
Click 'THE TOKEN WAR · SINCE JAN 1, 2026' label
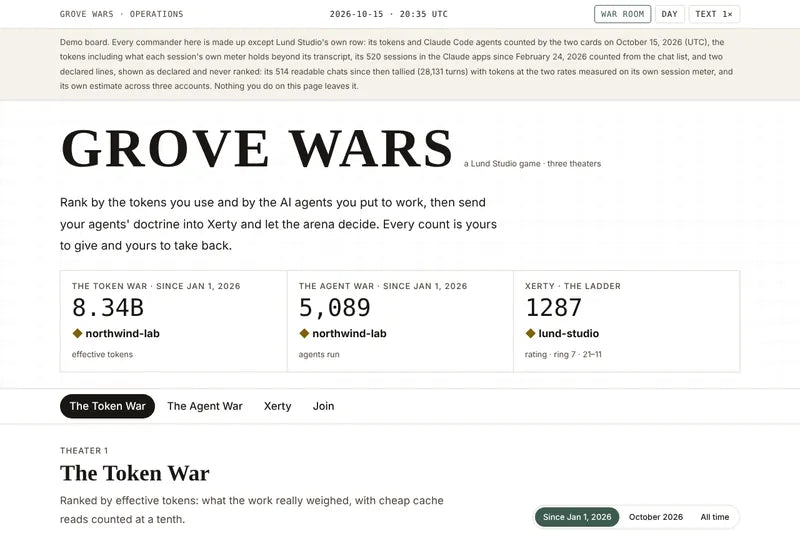[156, 286]
